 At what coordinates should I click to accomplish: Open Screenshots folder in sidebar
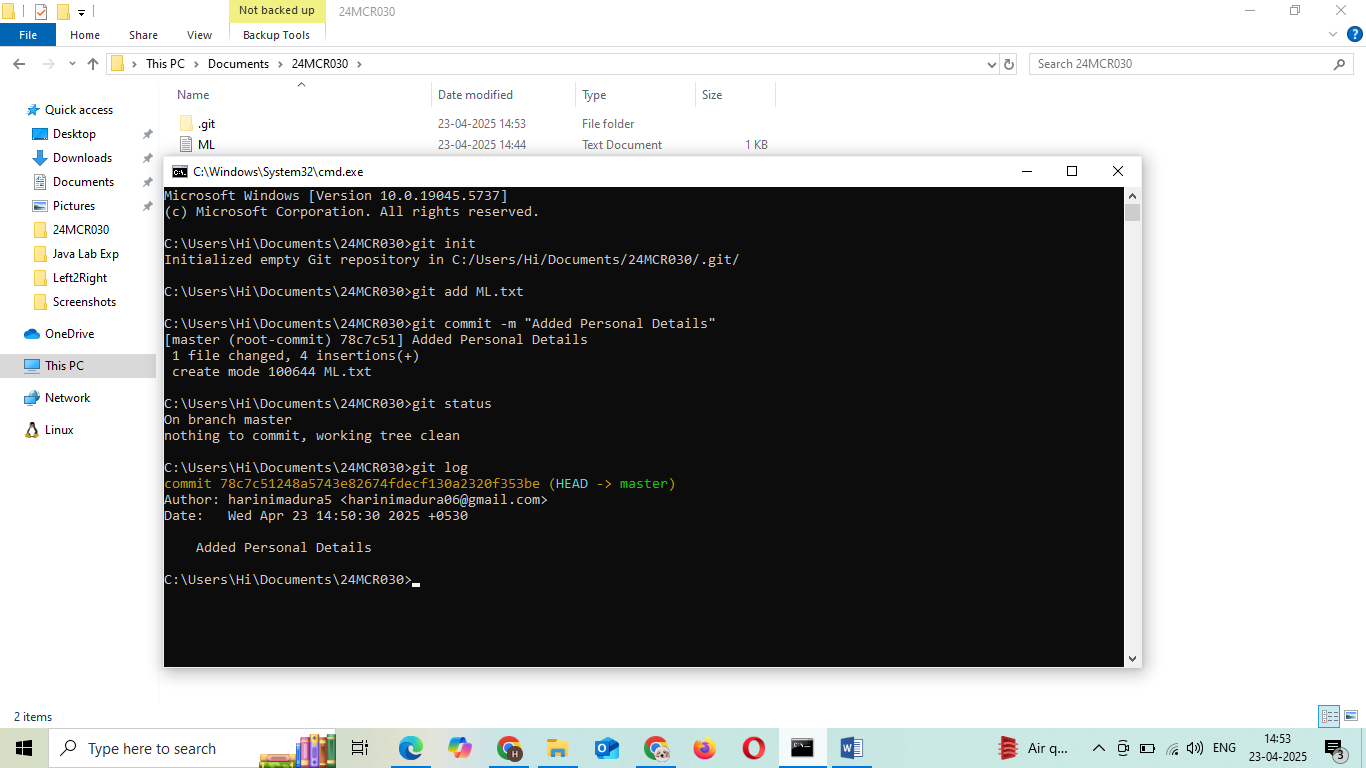[x=84, y=302]
